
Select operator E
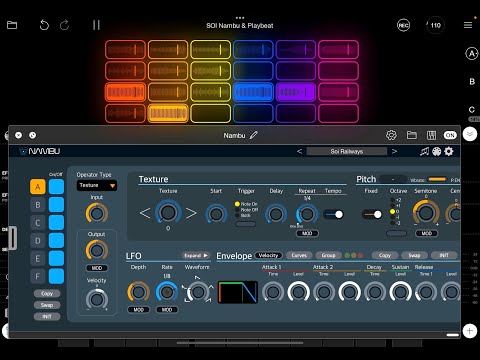coord(38,259)
